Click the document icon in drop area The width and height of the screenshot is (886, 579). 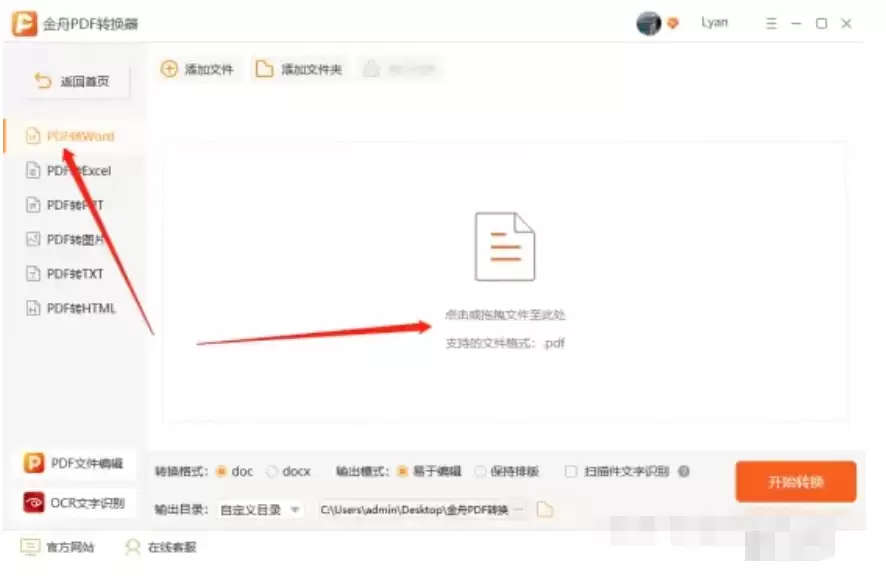click(504, 246)
